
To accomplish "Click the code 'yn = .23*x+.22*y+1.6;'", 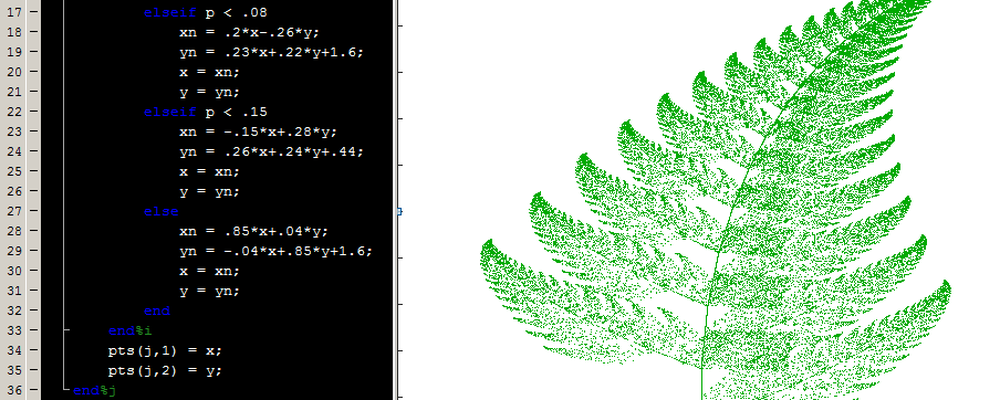I will pyautogui.click(x=272, y=52).
